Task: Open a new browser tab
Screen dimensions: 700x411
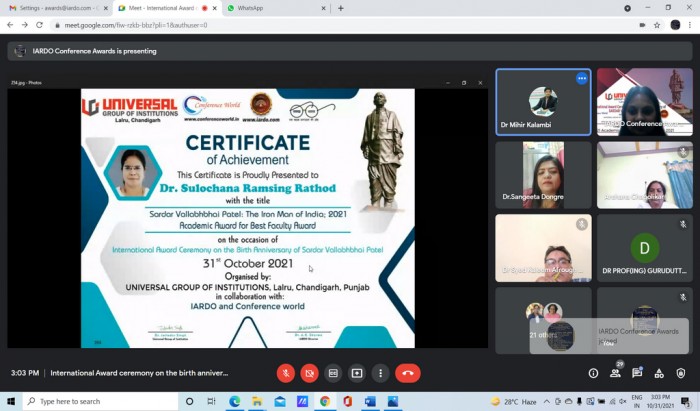Action: point(341,8)
